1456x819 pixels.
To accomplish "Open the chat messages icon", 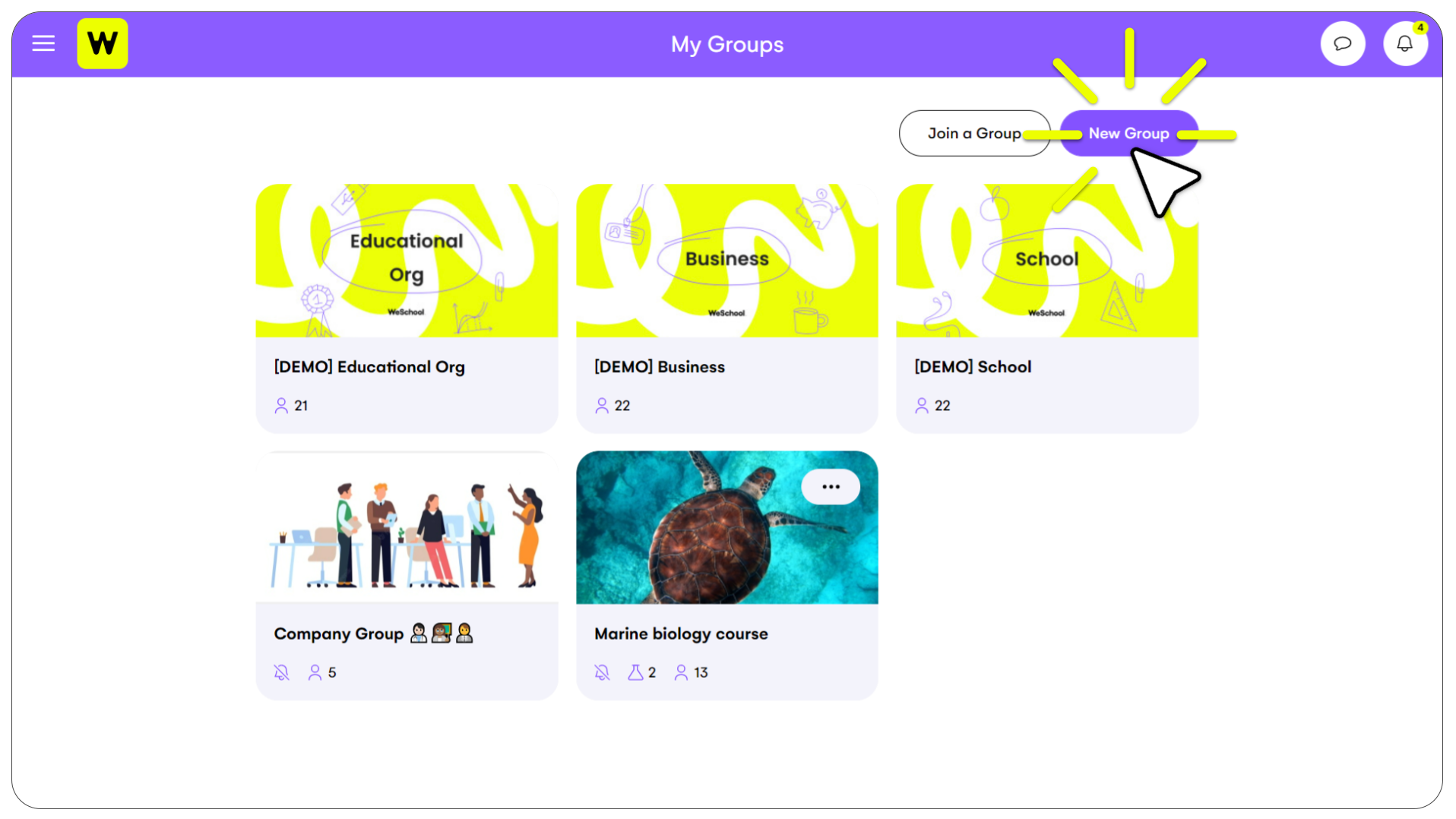I will (1343, 43).
